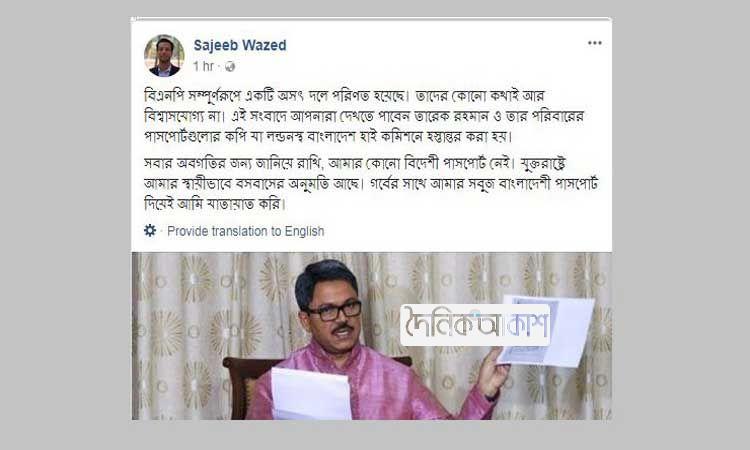Click the text line mentioning পাসপোর্টগুলোর কপি
The image size is (750, 450).
(x=328, y=137)
